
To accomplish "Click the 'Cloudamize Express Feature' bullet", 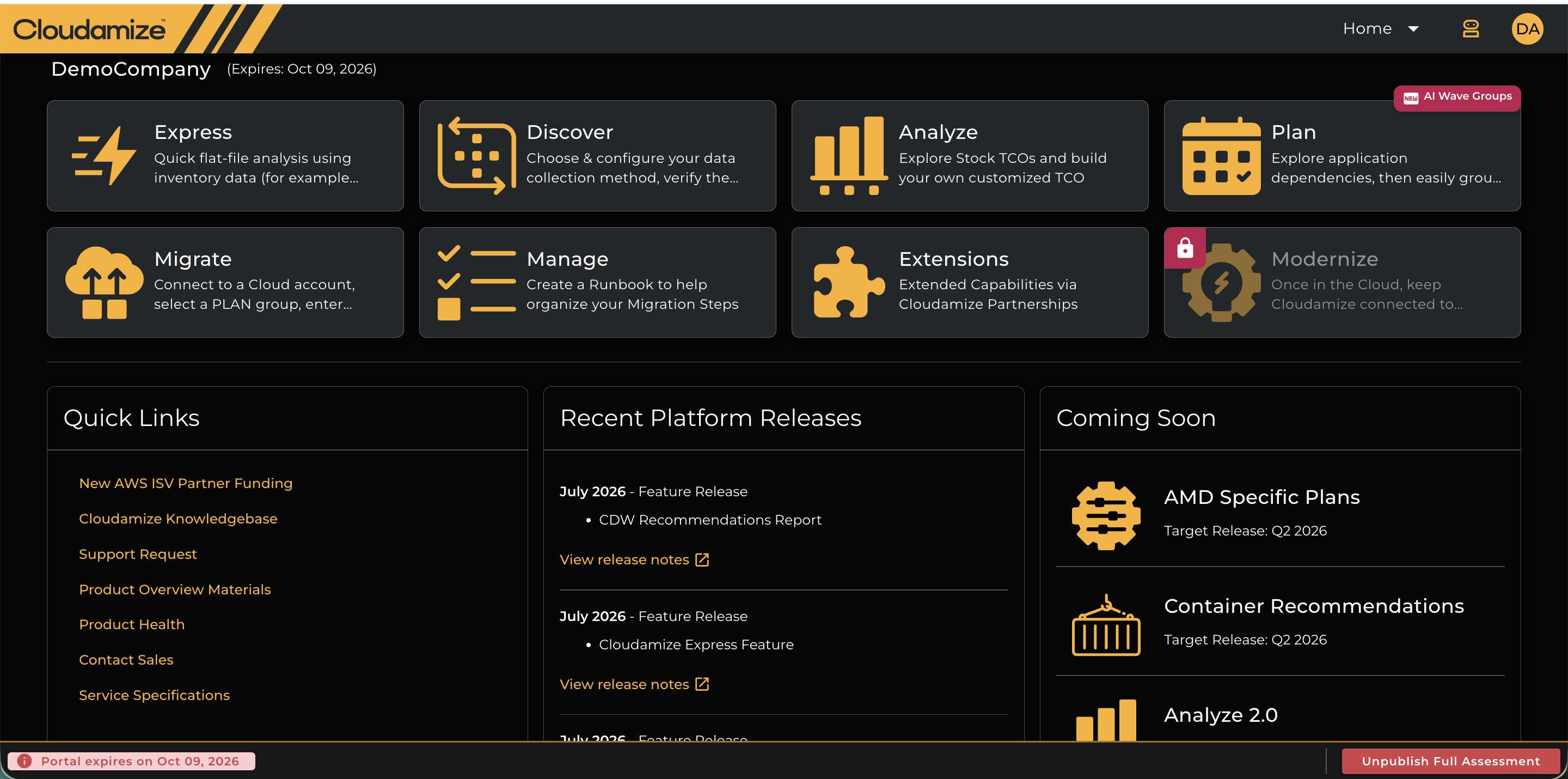I will (696, 644).
